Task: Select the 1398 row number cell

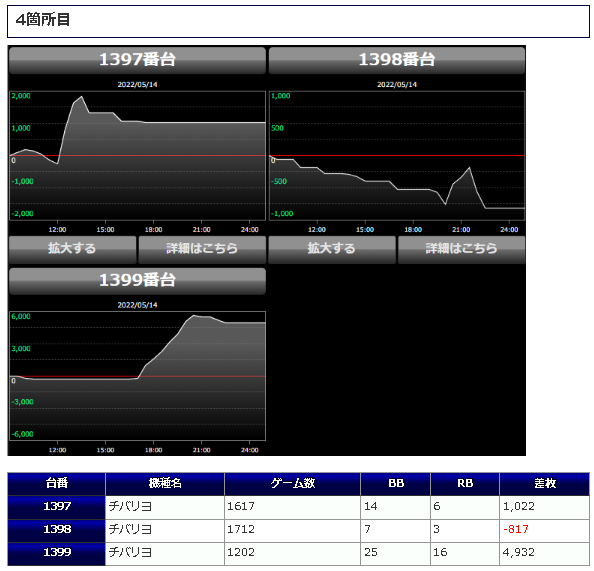Action: tap(56, 530)
